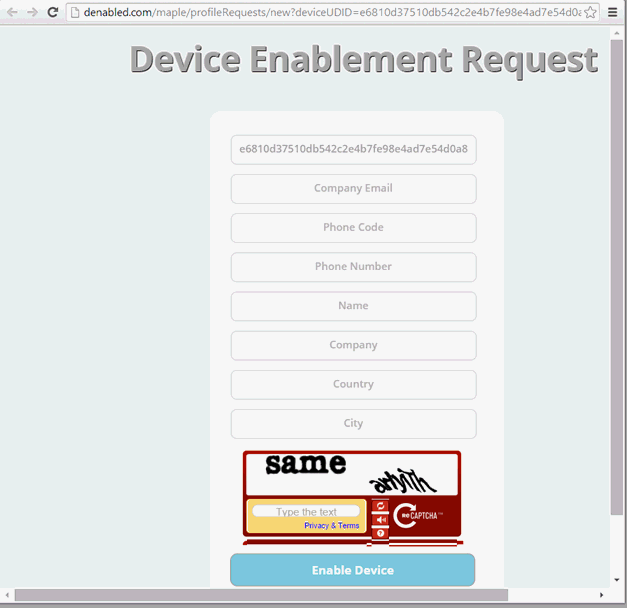Click into the Phone Number field
This screenshot has width=627, height=608.
point(353,266)
